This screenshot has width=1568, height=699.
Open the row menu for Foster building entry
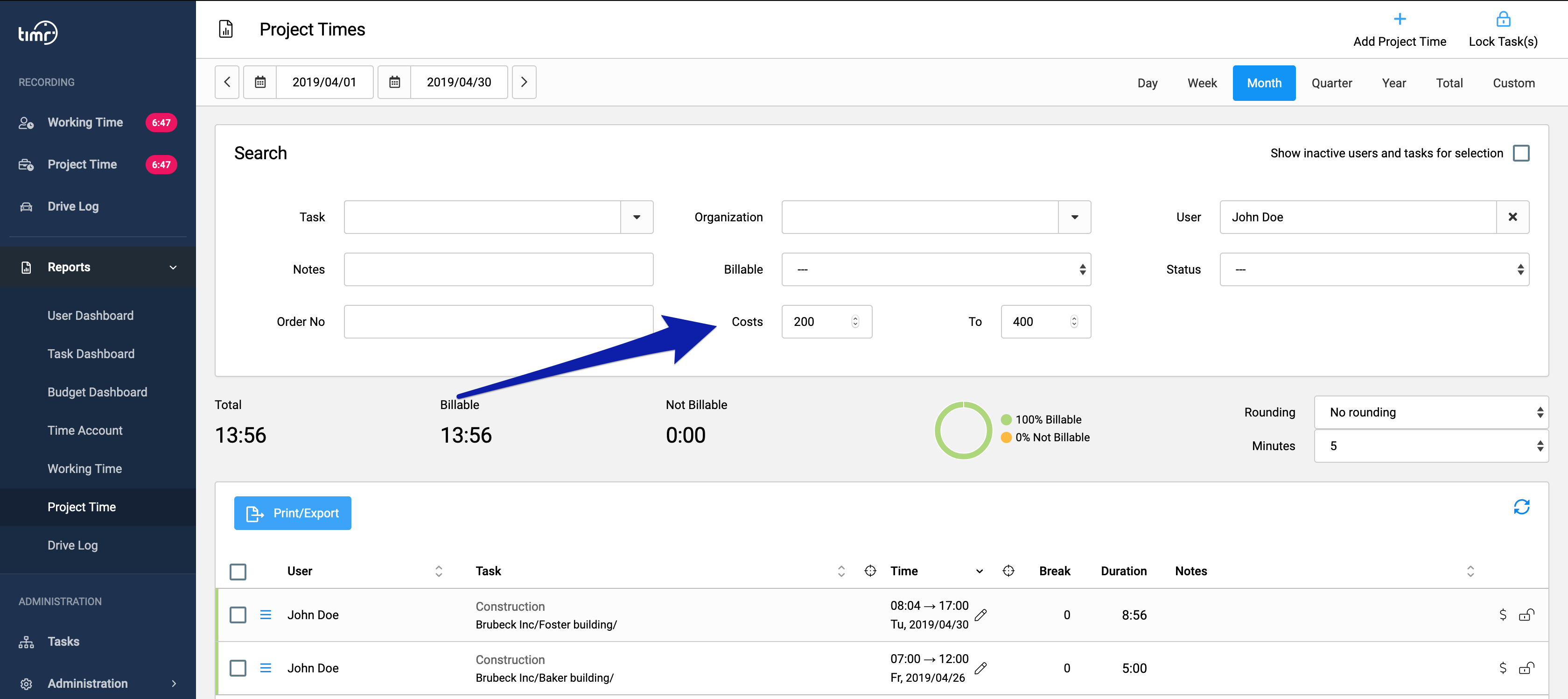pos(266,615)
